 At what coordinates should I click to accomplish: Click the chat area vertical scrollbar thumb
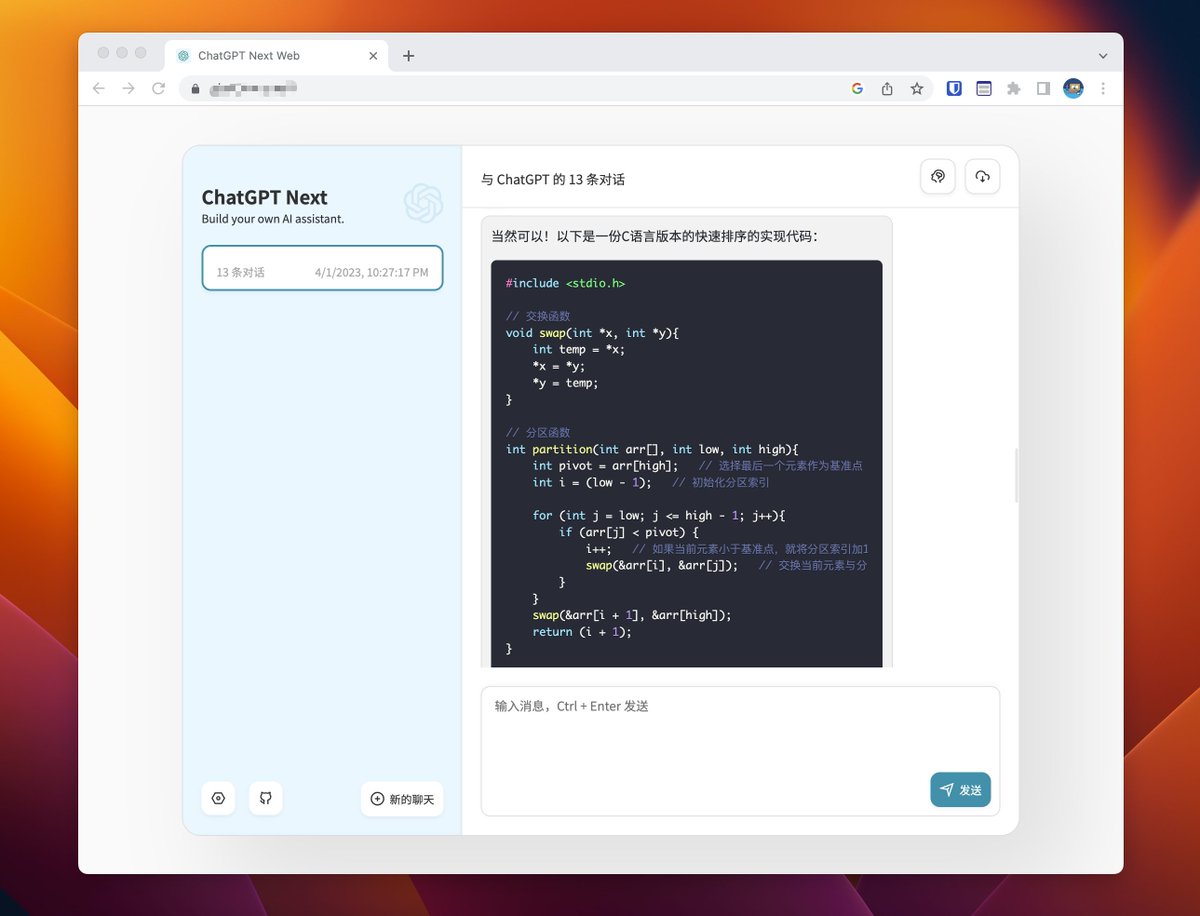click(x=1016, y=476)
